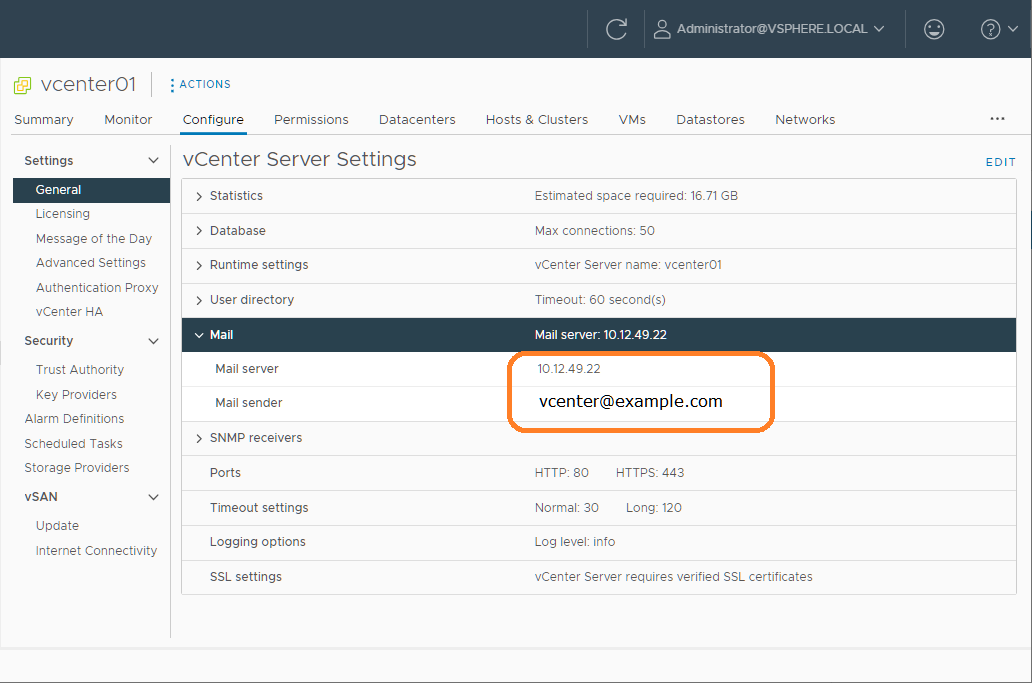Click the vCenter Server Settings heading
Image resolution: width=1032 pixels, height=683 pixels.
tap(299, 160)
